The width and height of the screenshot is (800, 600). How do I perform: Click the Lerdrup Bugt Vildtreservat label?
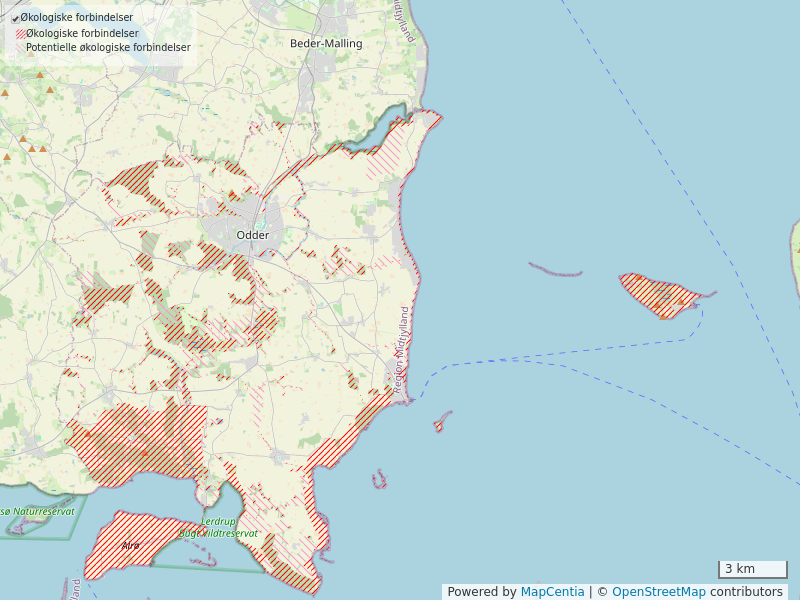[230, 528]
